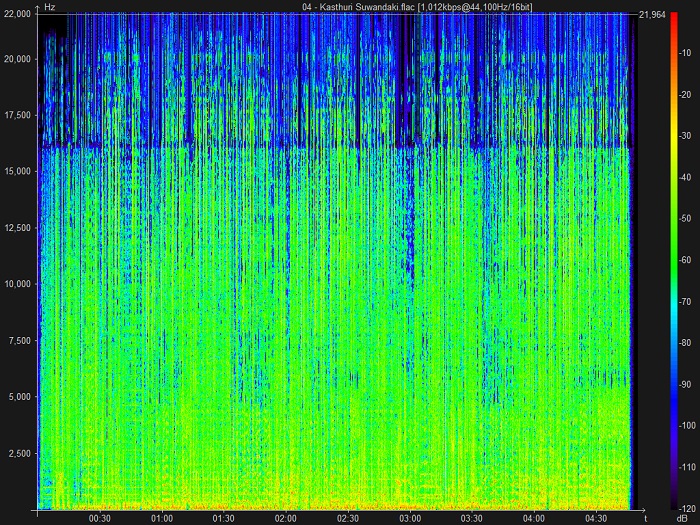This screenshot has width=700, height=525.
Task: Click the 22,000 Hz axis label
Action: (x=17, y=14)
